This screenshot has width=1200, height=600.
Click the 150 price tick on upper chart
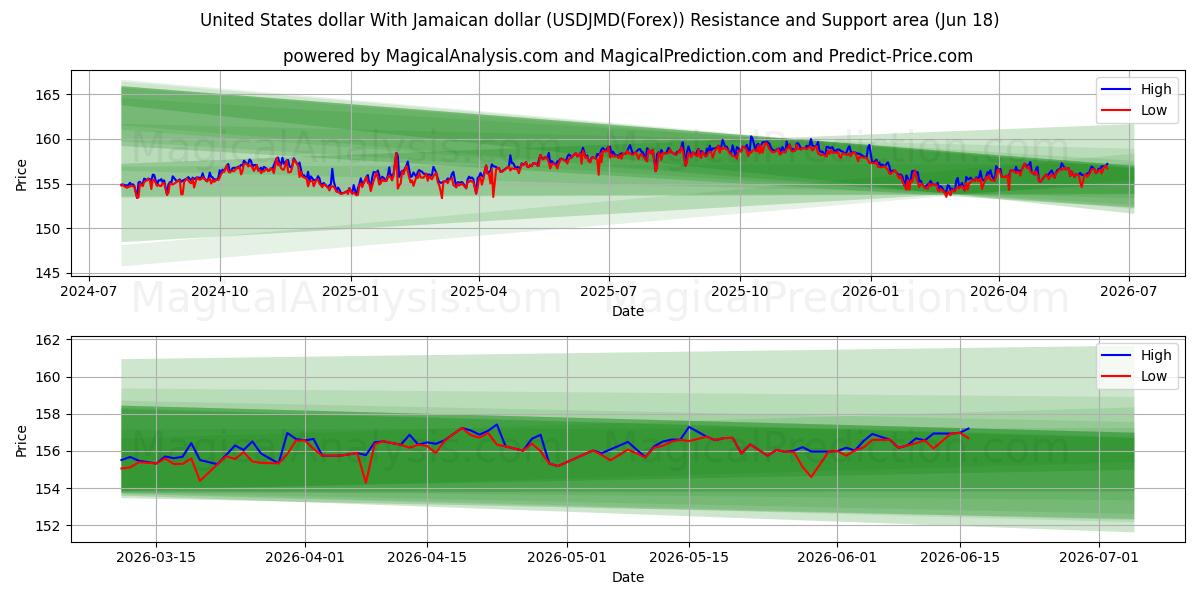pos(50,229)
